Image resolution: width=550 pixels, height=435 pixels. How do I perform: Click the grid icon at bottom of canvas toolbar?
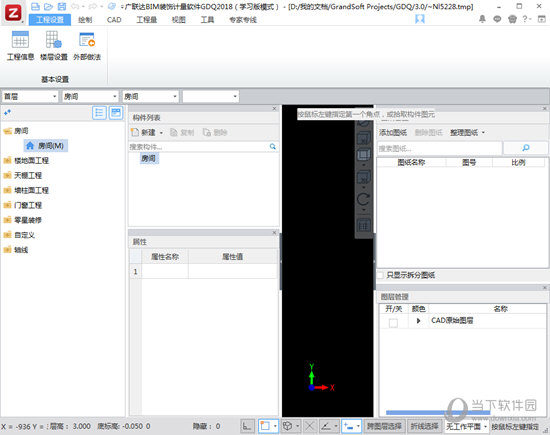363,226
